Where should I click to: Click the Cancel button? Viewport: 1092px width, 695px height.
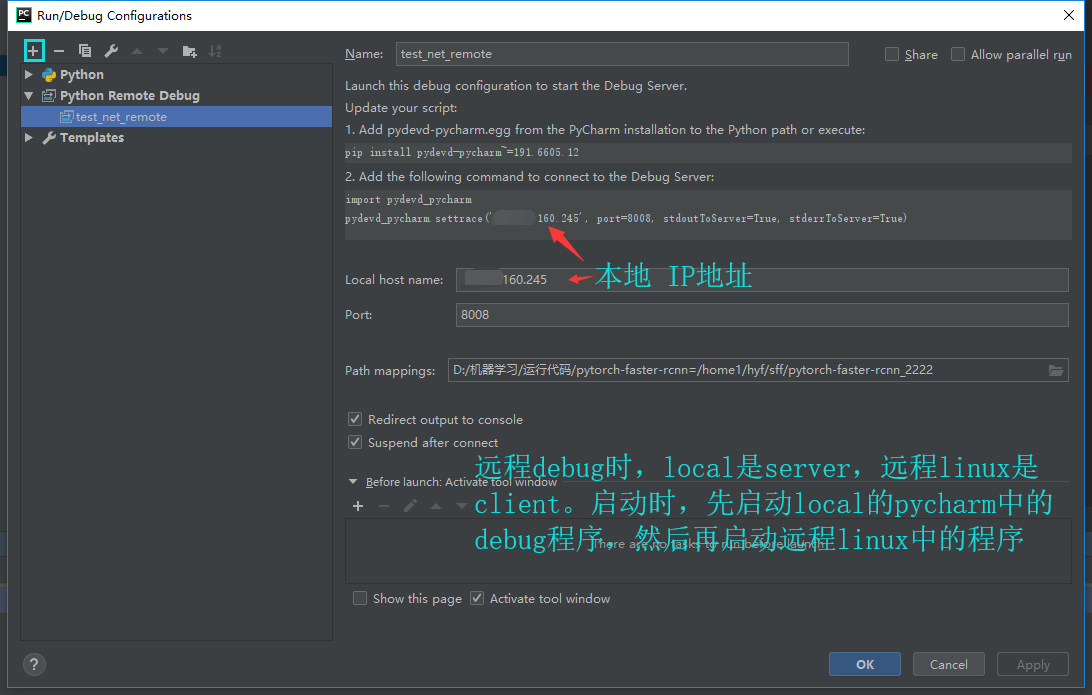[x=948, y=664]
